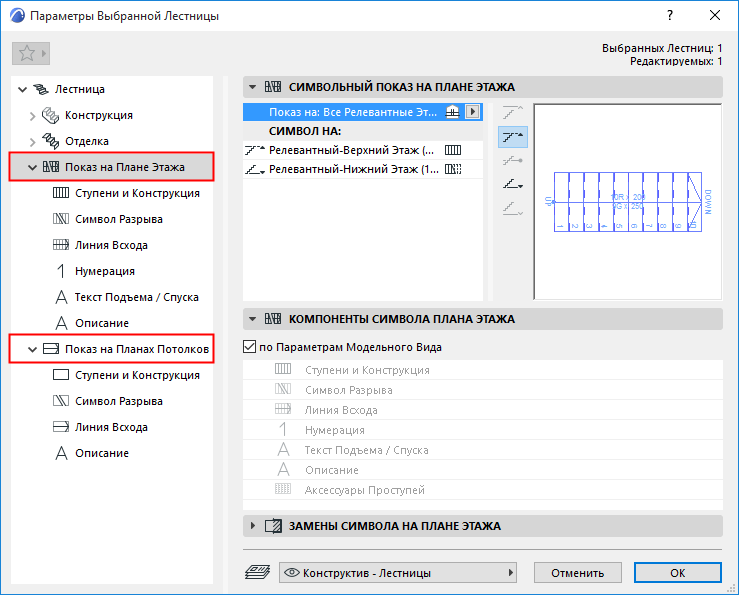
Task: Select Релевантный-Верхний Этаж row
Action: click(362, 150)
